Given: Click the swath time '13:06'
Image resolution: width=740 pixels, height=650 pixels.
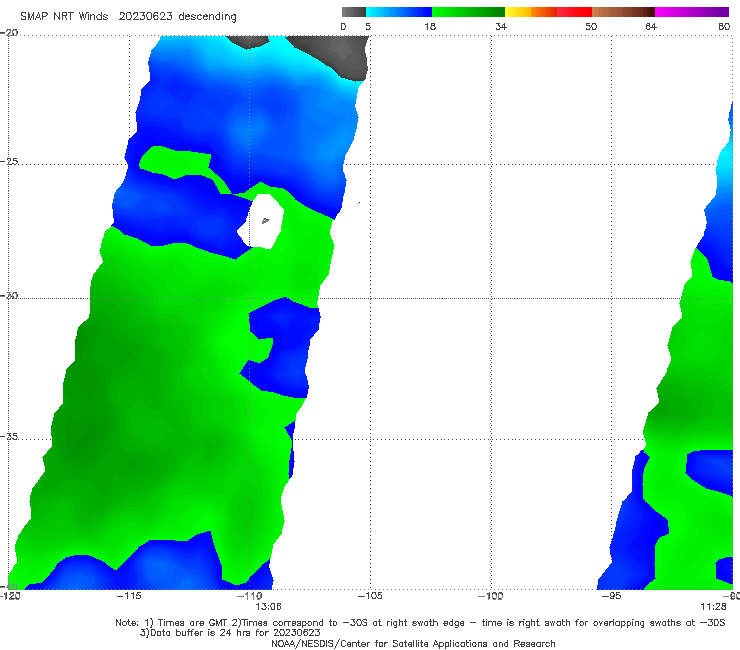Looking at the screenshot, I should 268,606.
